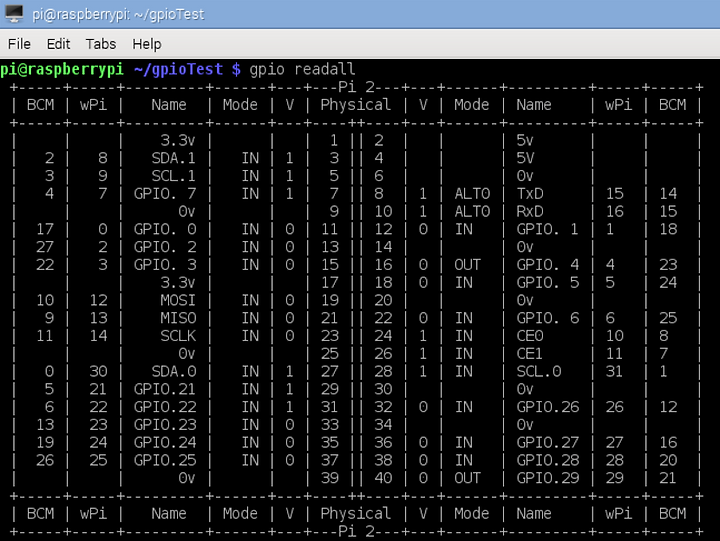The height and width of the screenshot is (541, 720).
Task: Click the 'GPIO.24' name cell
Action: pos(165,442)
